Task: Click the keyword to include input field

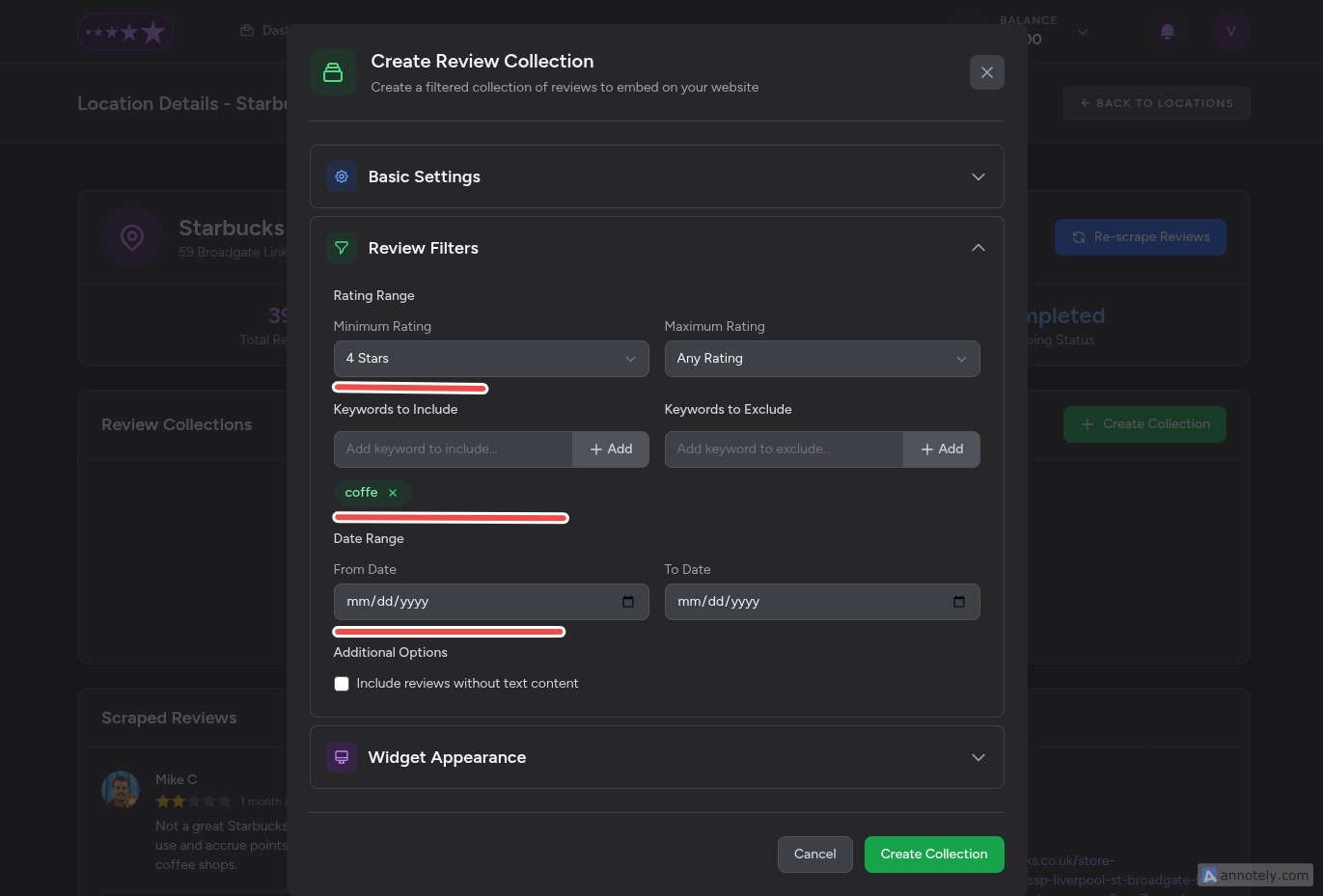Action: click(454, 448)
